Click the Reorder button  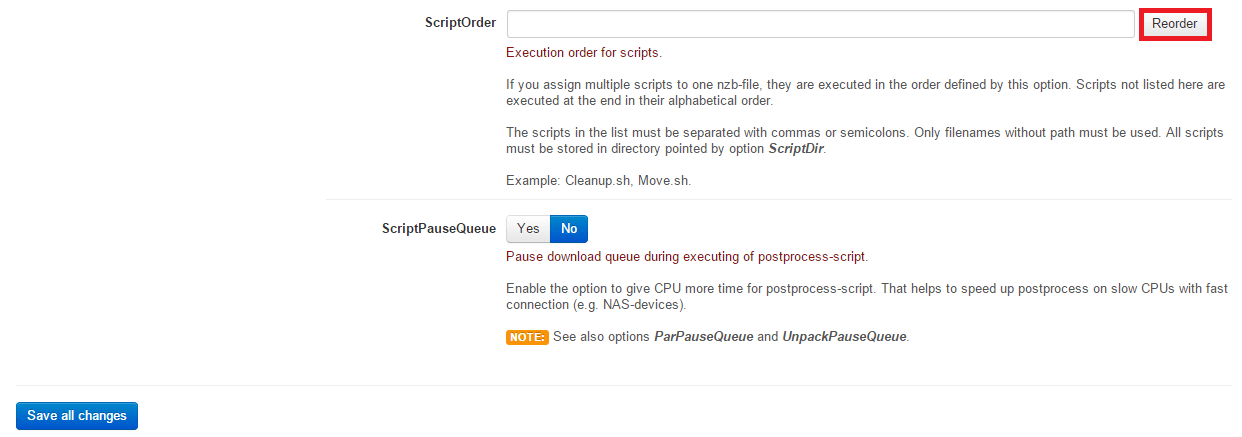click(1175, 24)
